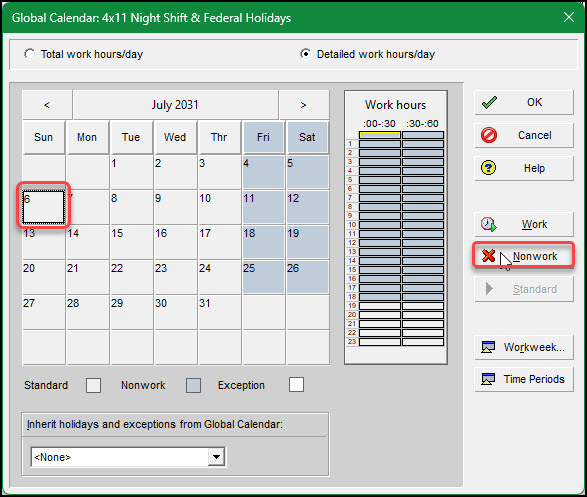The image size is (587, 497).
Task: Click the Time Periods icon
Action: click(x=488, y=379)
